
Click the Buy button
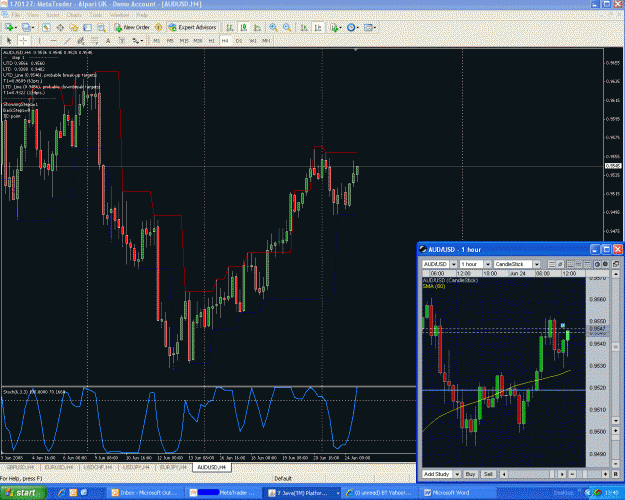470,474
